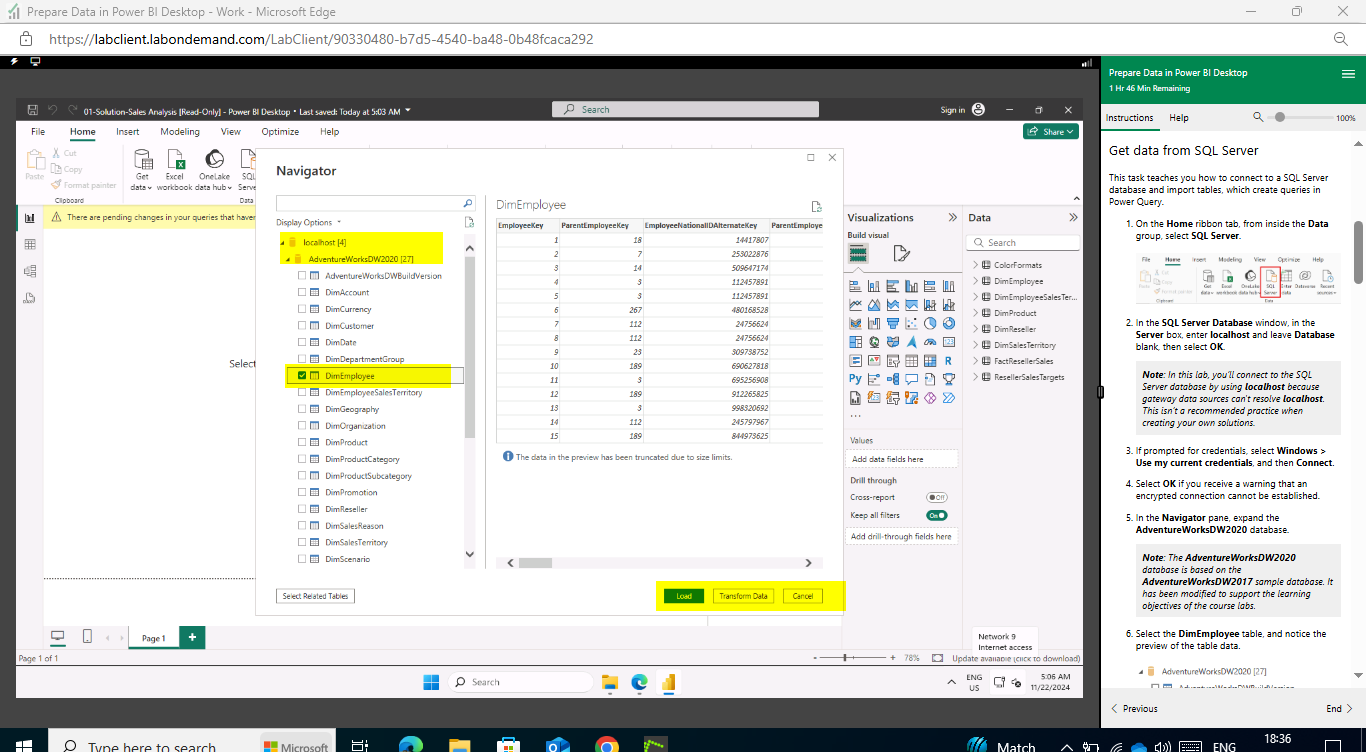The width and height of the screenshot is (1366, 752).
Task: Expand the FactResellerSales table in Data pane
Action: [975, 361]
